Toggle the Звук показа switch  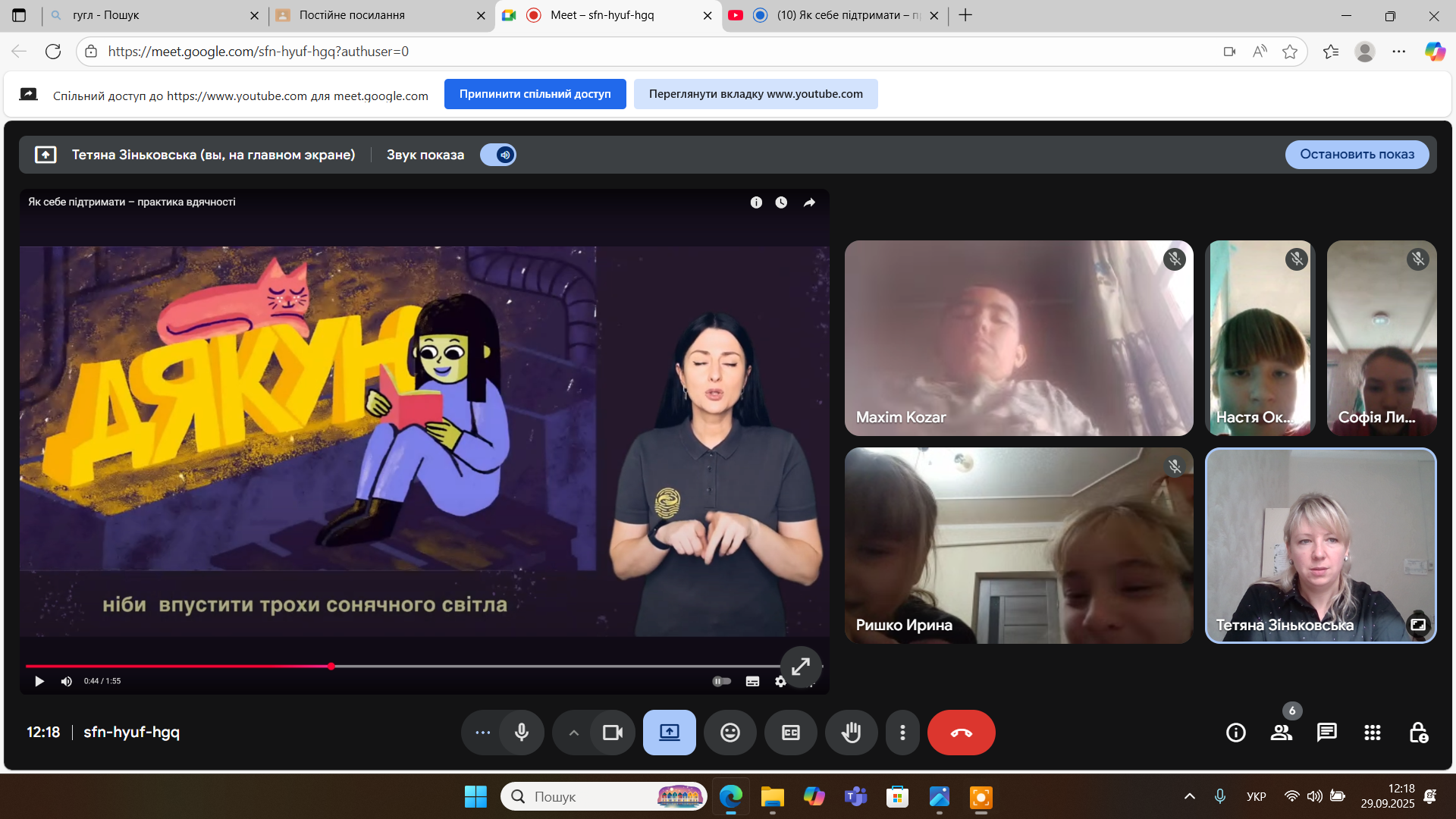(x=498, y=155)
